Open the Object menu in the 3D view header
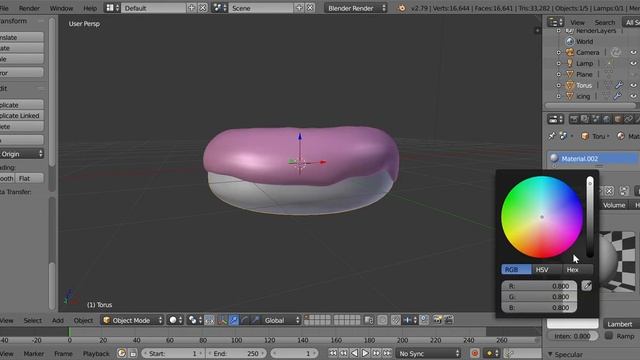 pyautogui.click(x=83, y=320)
